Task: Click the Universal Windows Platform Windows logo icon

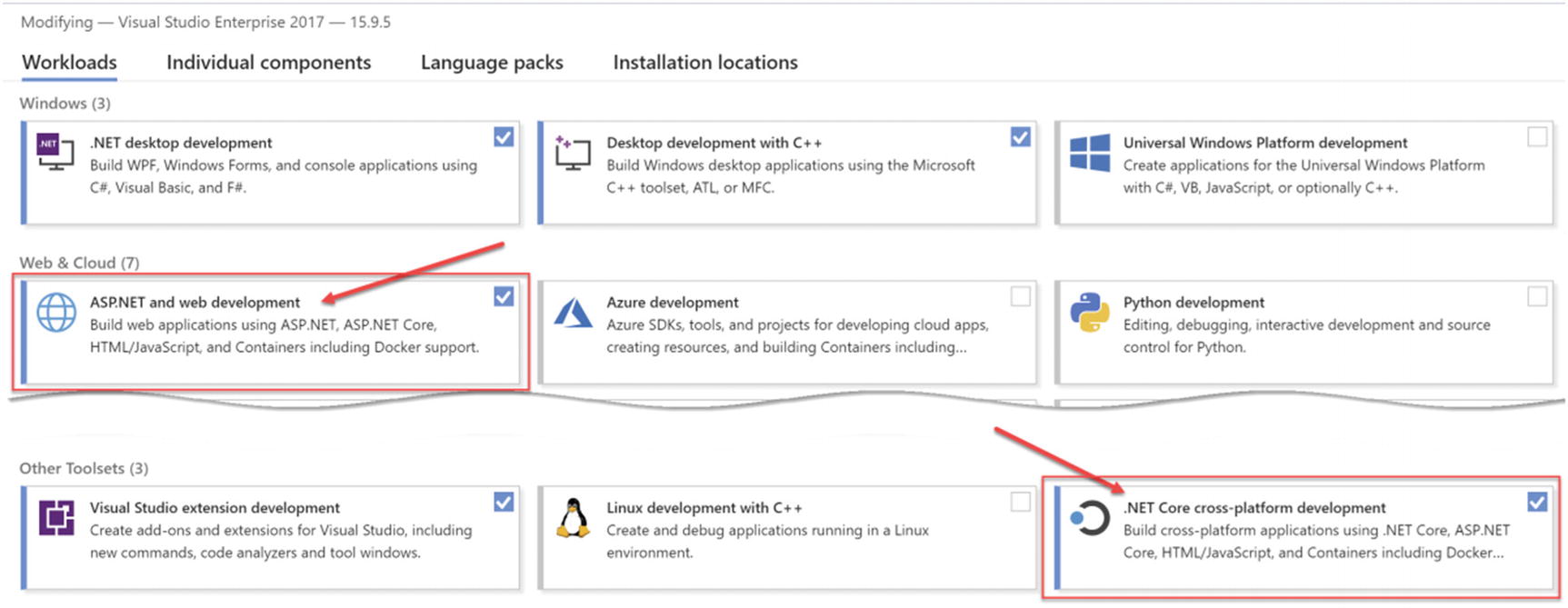Action: (1090, 153)
